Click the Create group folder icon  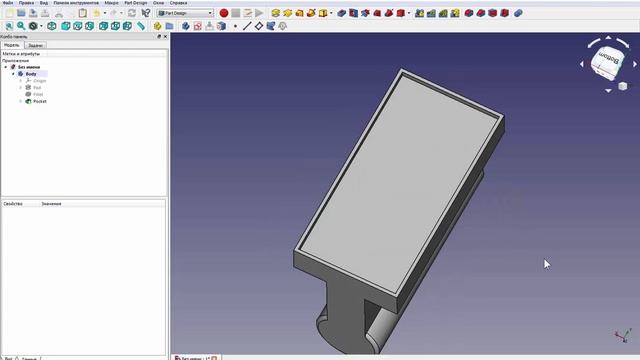click(169, 26)
